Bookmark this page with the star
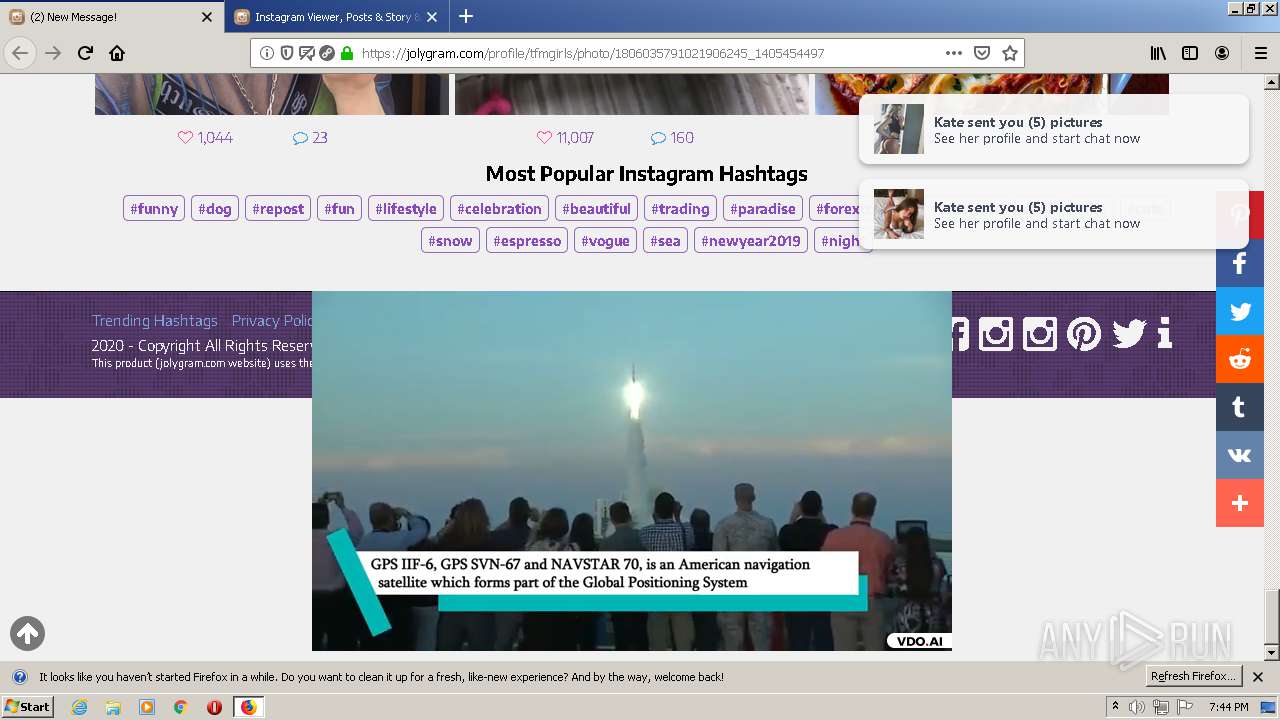 tap(1010, 53)
